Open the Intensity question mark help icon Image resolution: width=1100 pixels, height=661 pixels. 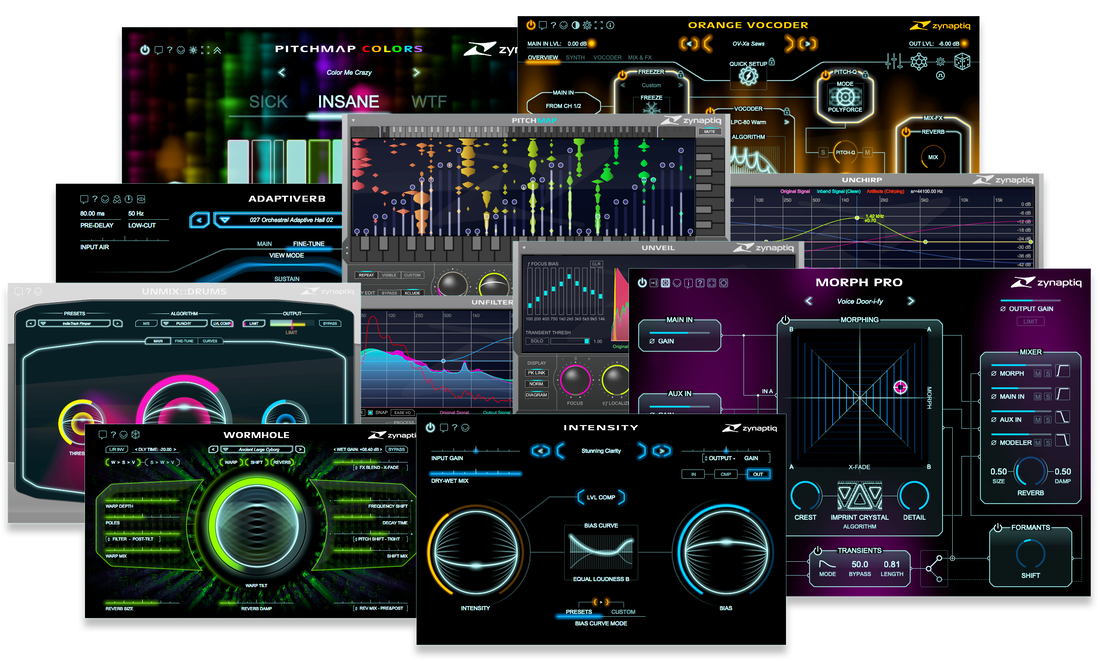455,427
